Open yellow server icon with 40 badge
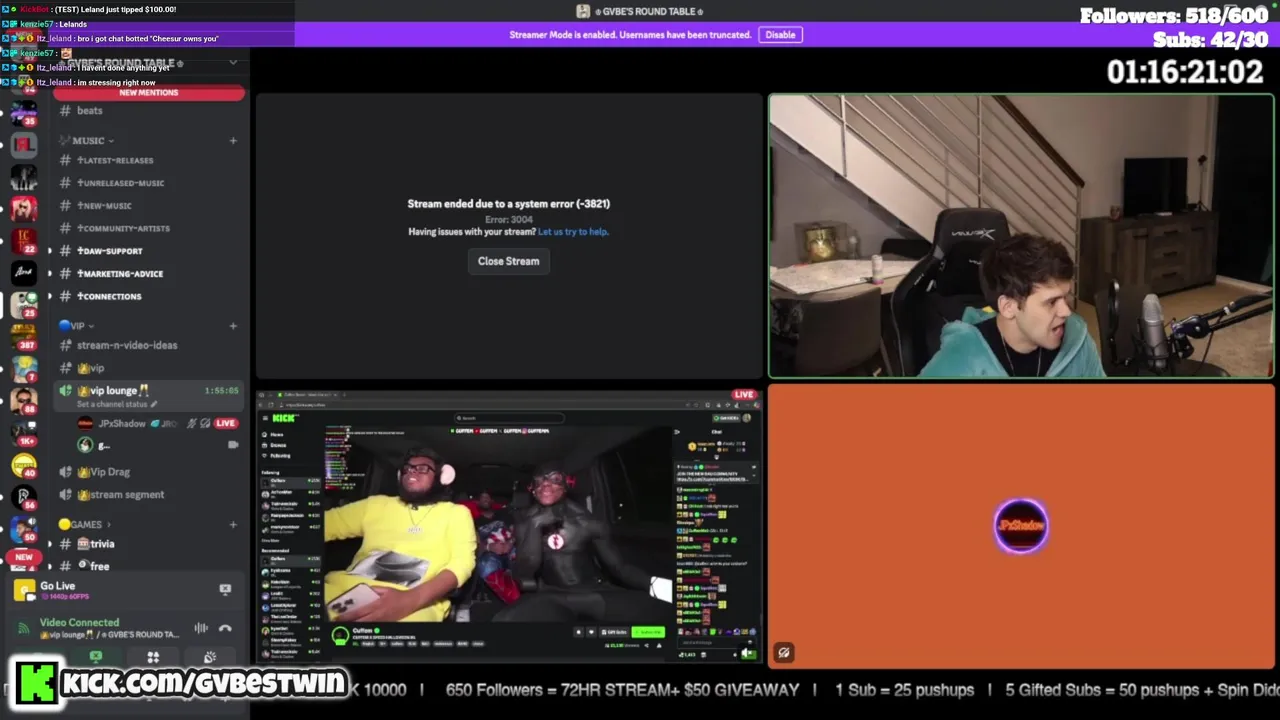Screen dimensions: 1280x720 pos(24,465)
